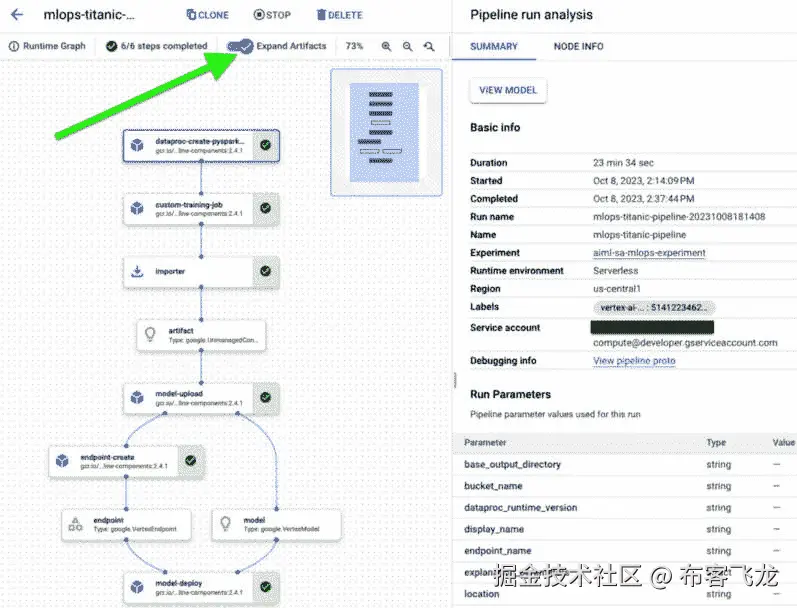Click the View Model button
Screen dimensions: 797x608
click(508, 90)
